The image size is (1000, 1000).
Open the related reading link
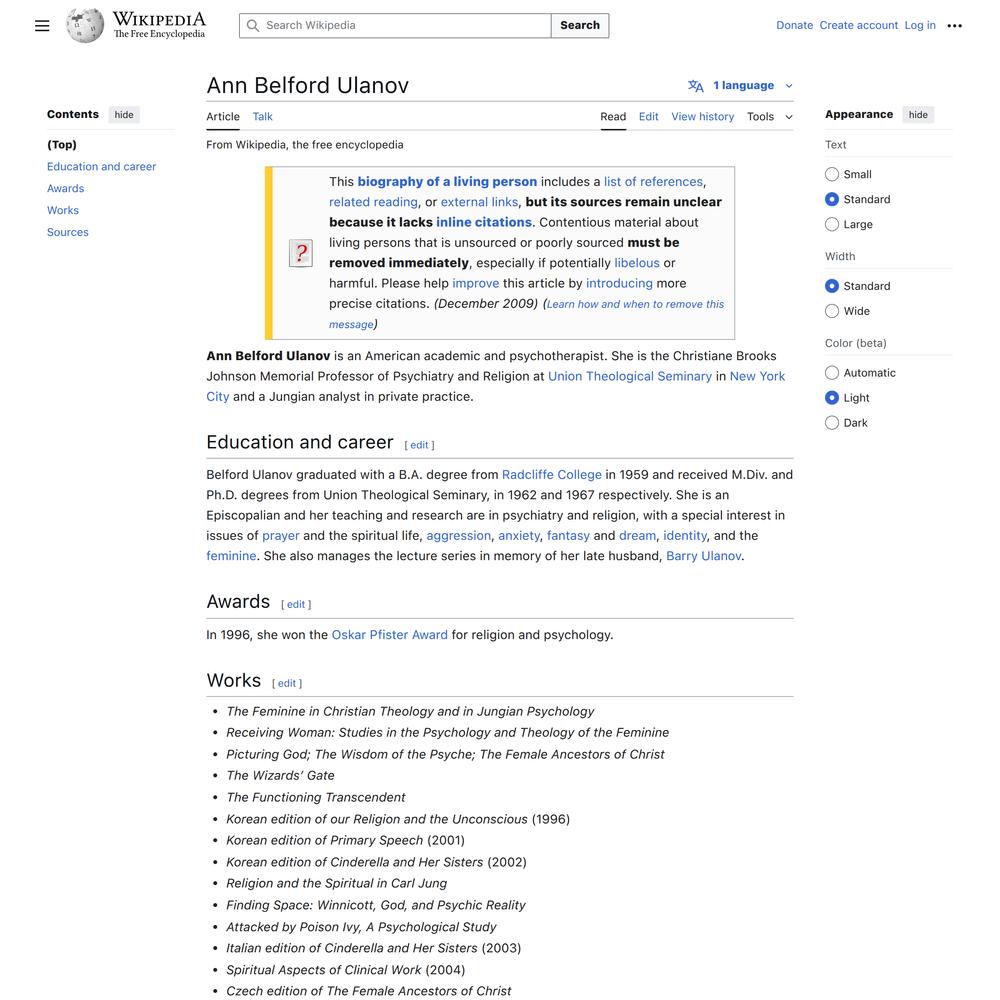coord(373,202)
